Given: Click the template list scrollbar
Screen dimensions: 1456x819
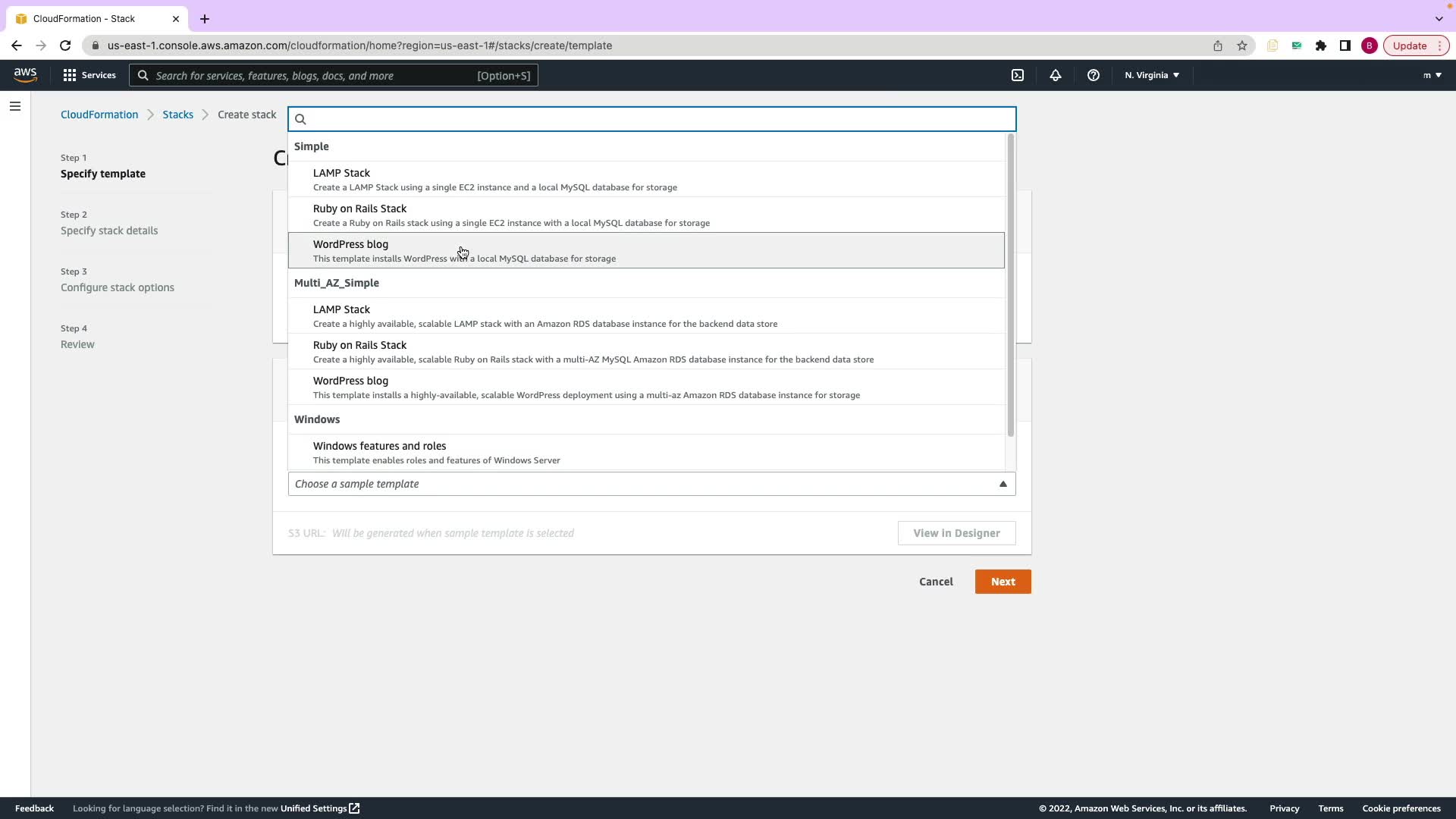Looking at the screenshot, I should tap(1010, 285).
